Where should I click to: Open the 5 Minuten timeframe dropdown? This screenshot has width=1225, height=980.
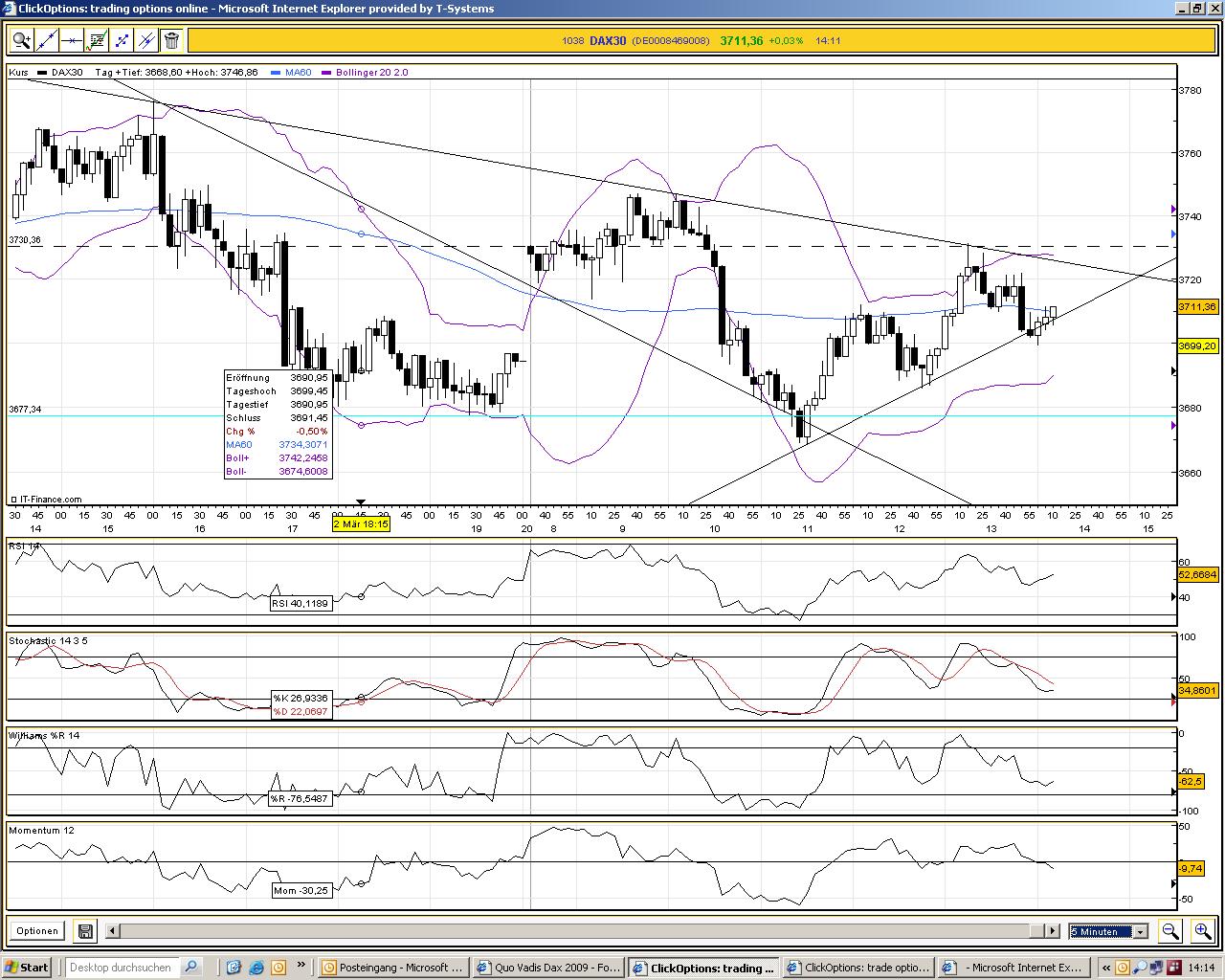coord(1108,931)
